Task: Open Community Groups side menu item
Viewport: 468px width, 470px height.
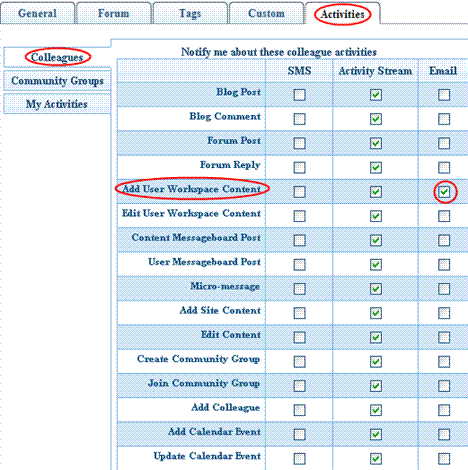Action: click(x=57, y=81)
